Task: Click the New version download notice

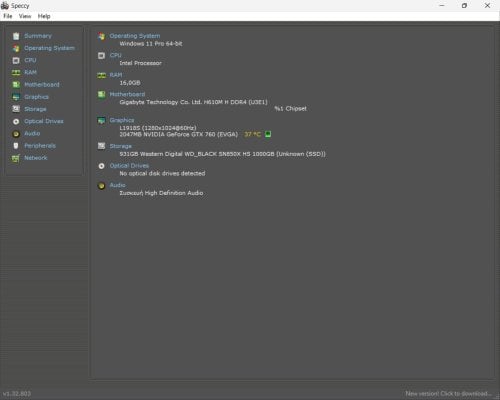Action: point(448,393)
